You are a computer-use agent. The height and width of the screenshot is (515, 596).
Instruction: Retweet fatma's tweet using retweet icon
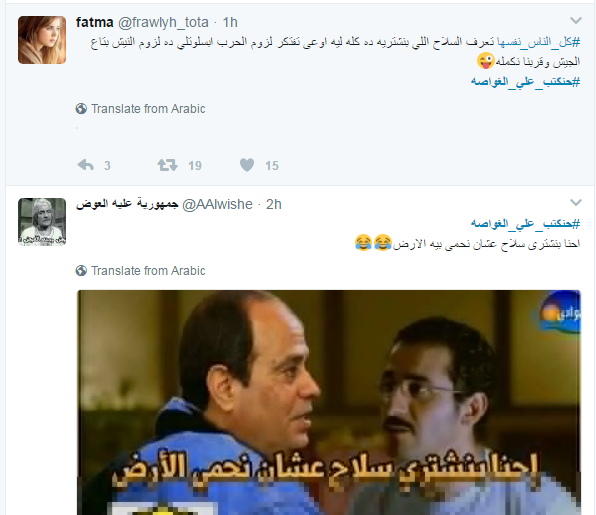[168, 165]
